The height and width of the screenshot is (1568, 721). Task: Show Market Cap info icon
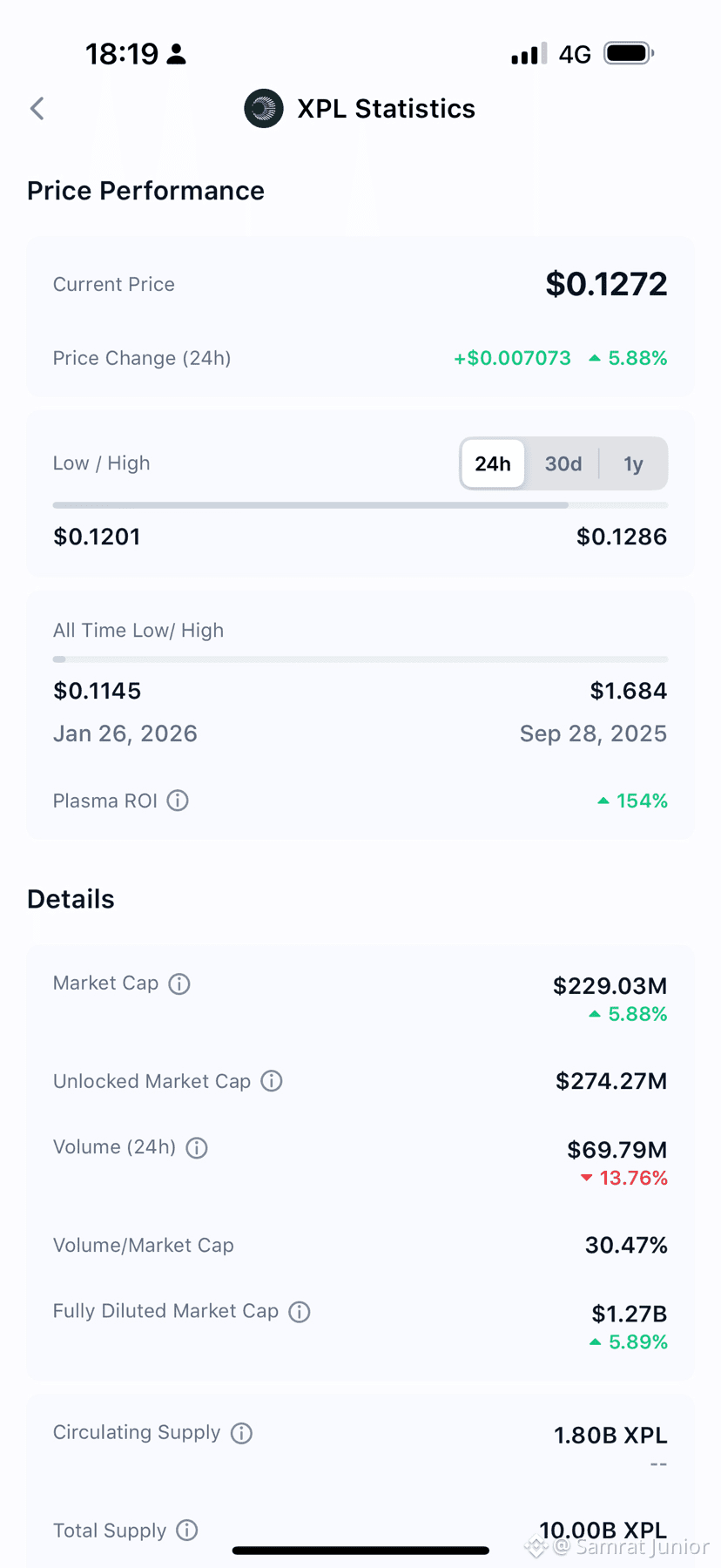coord(179,983)
